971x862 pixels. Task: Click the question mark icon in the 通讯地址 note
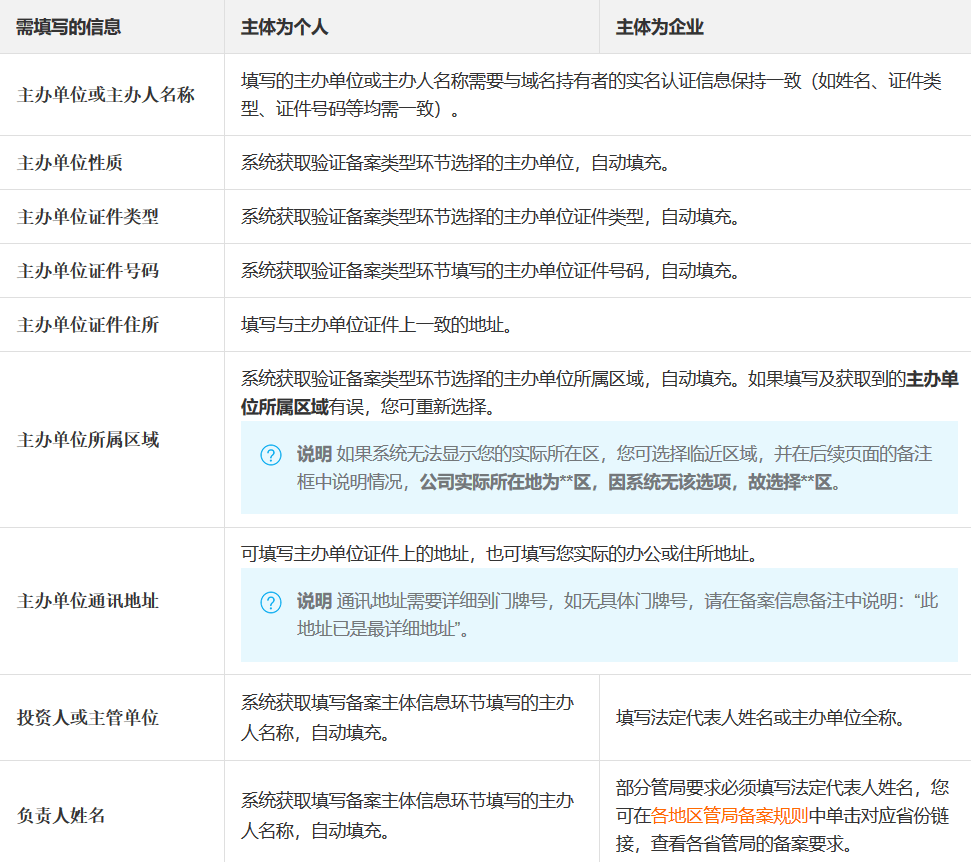[271, 602]
